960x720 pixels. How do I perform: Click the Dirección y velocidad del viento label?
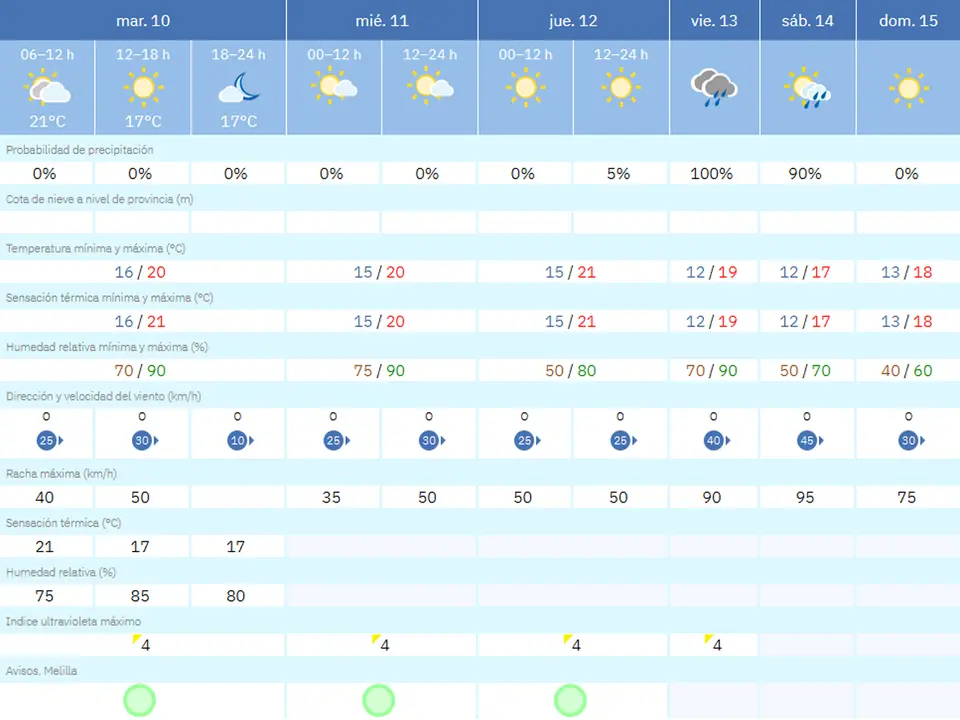pos(103,396)
